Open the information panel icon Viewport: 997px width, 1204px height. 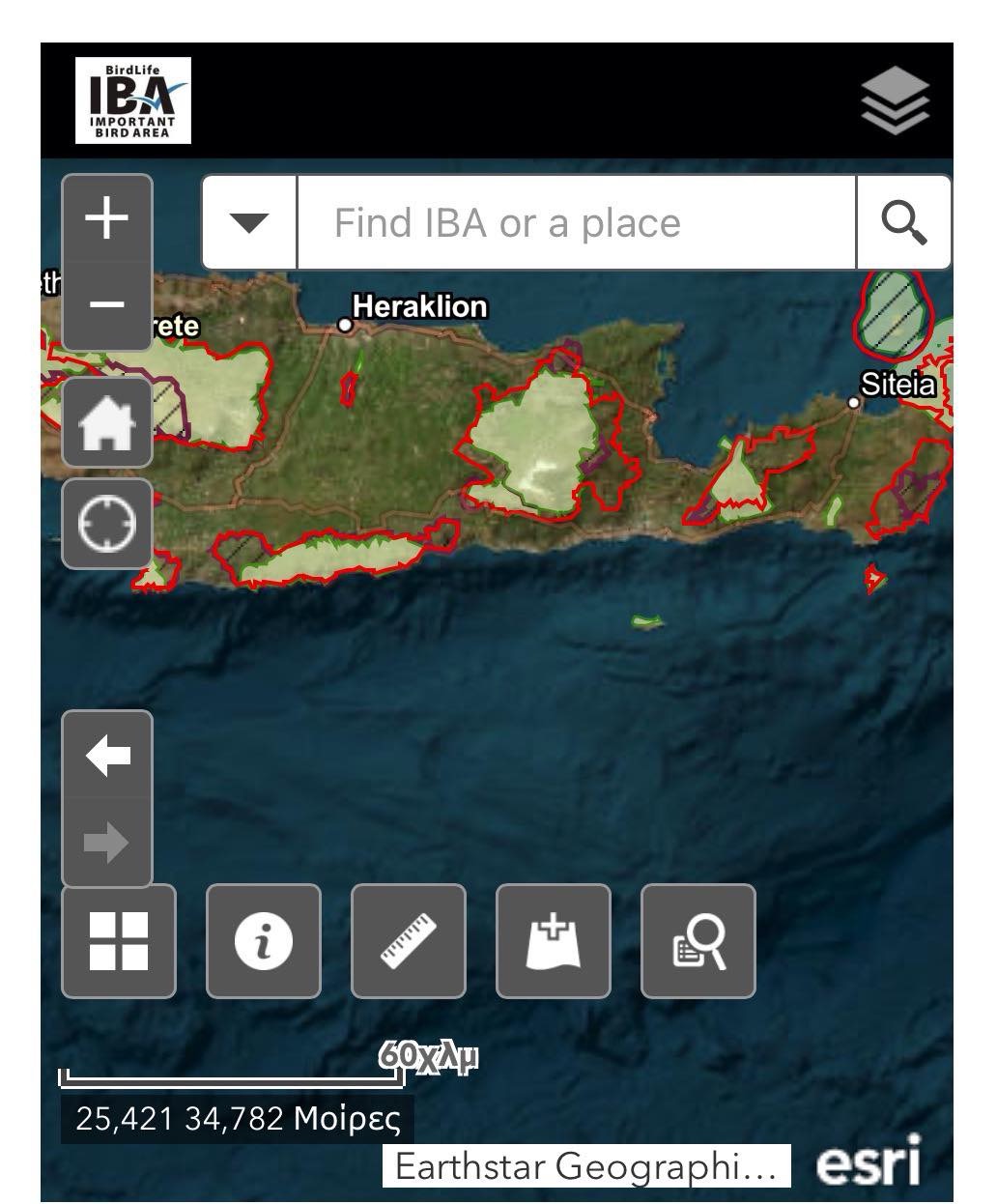click(264, 941)
